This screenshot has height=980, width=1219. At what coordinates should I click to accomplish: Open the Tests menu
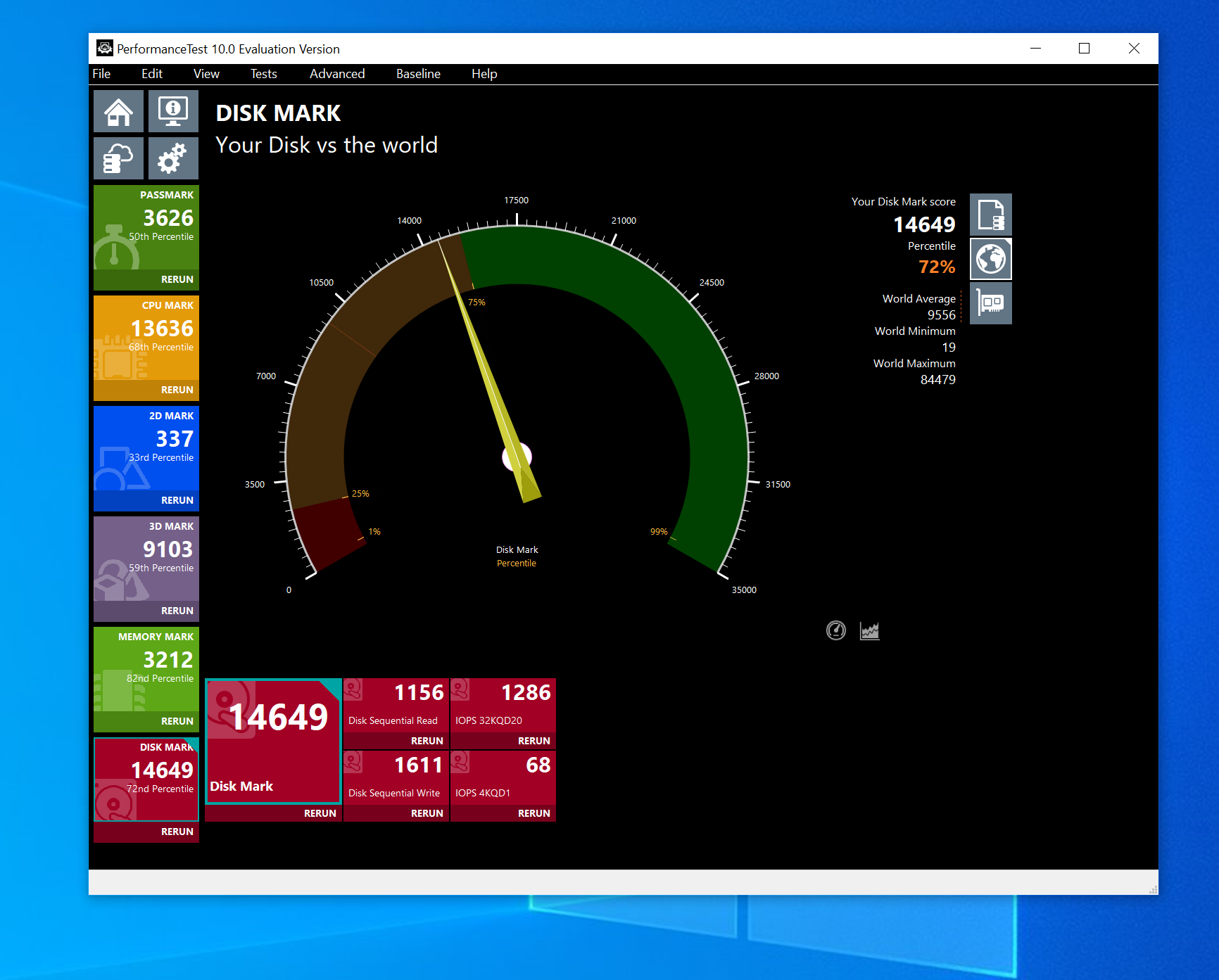[264, 74]
